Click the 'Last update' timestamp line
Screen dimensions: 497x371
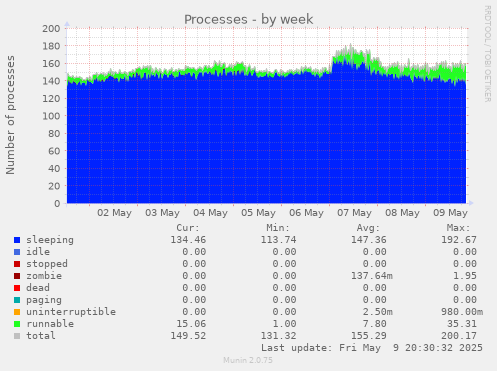(372, 348)
